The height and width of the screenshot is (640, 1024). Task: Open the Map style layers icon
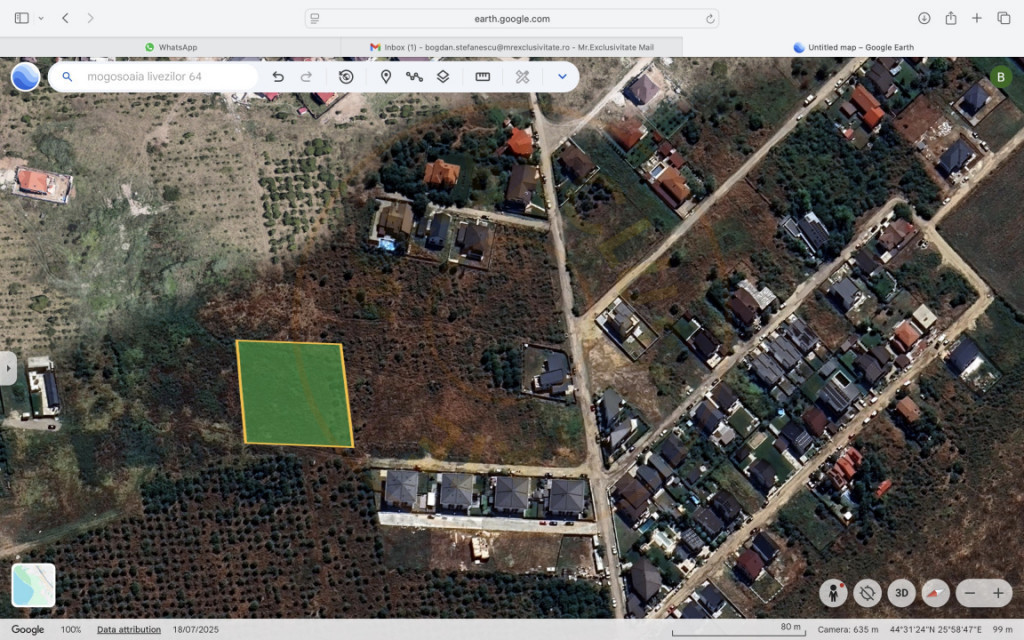coord(443,76)
